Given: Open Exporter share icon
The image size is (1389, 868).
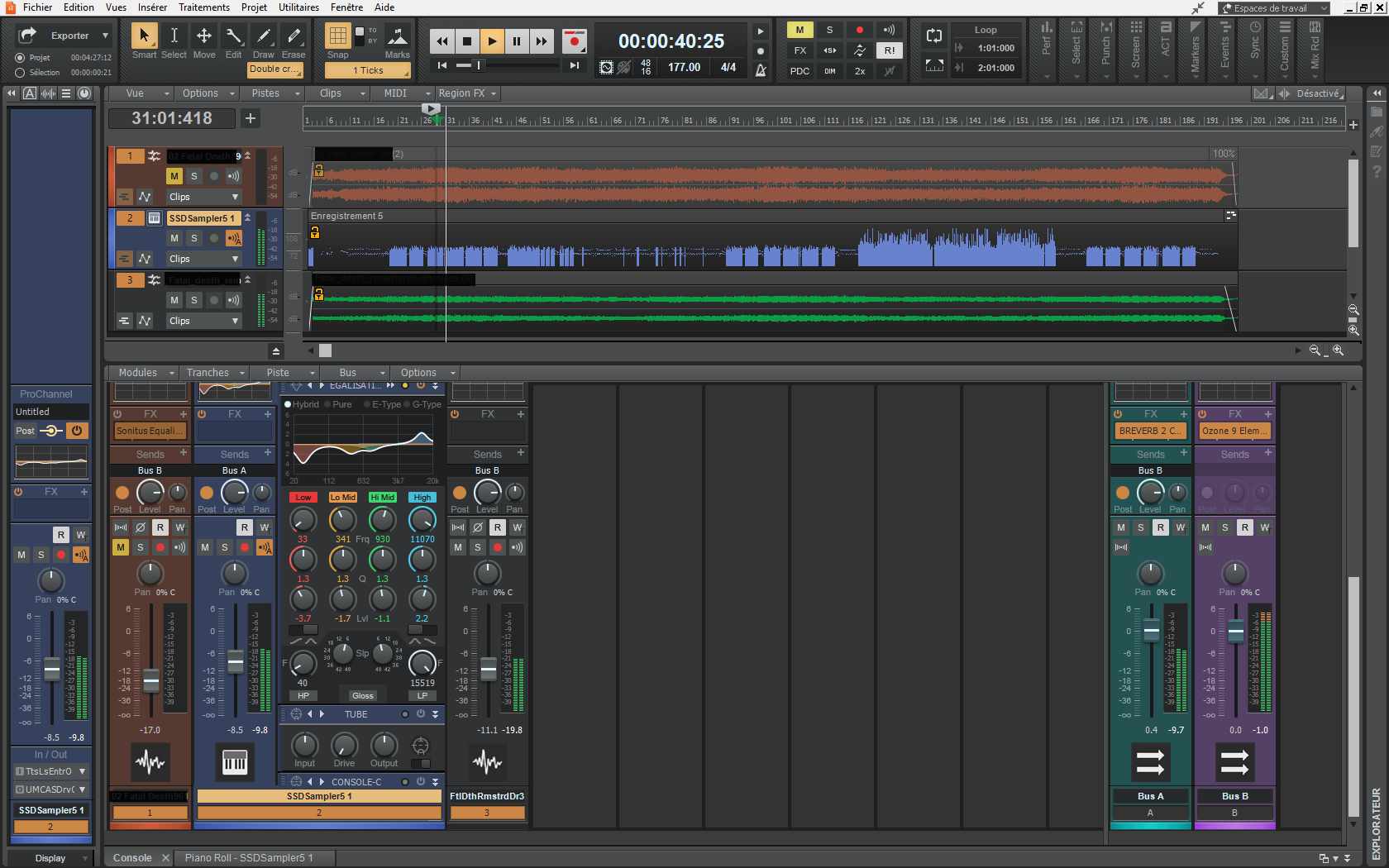Looking at the screenshot, I should (27, 35).
